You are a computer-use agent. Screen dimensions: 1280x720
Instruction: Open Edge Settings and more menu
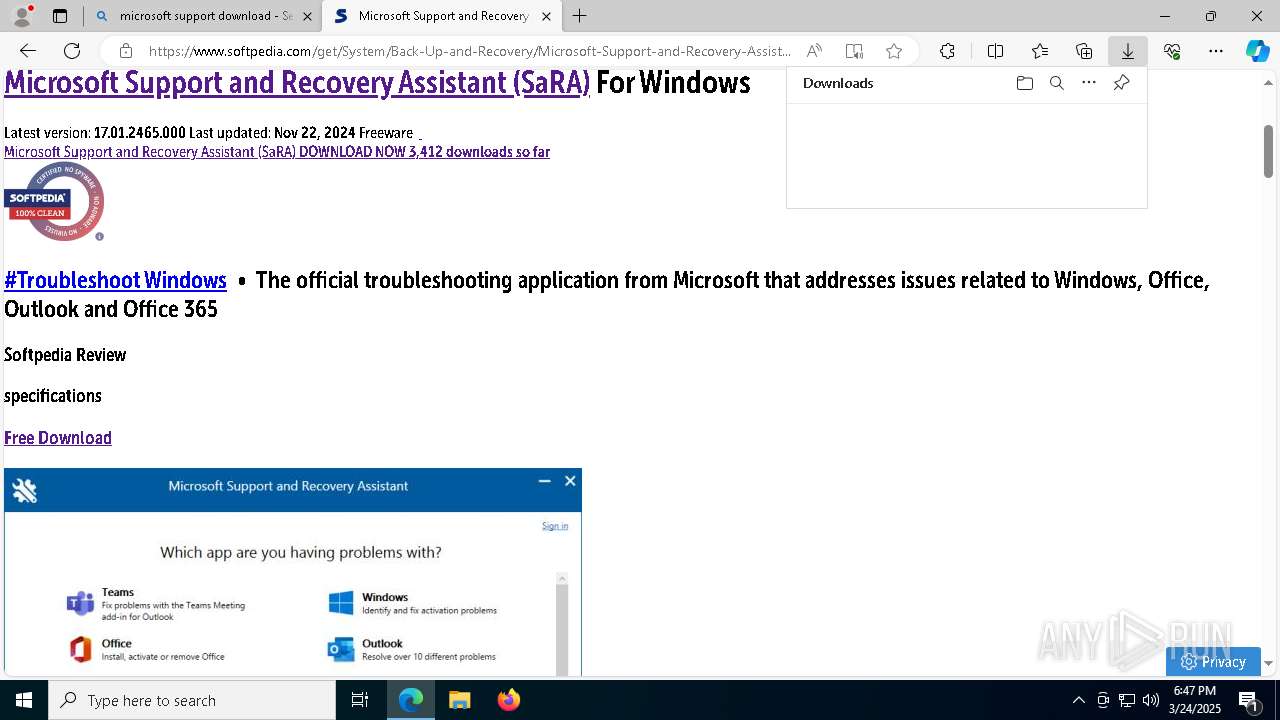pos(1216,51)
